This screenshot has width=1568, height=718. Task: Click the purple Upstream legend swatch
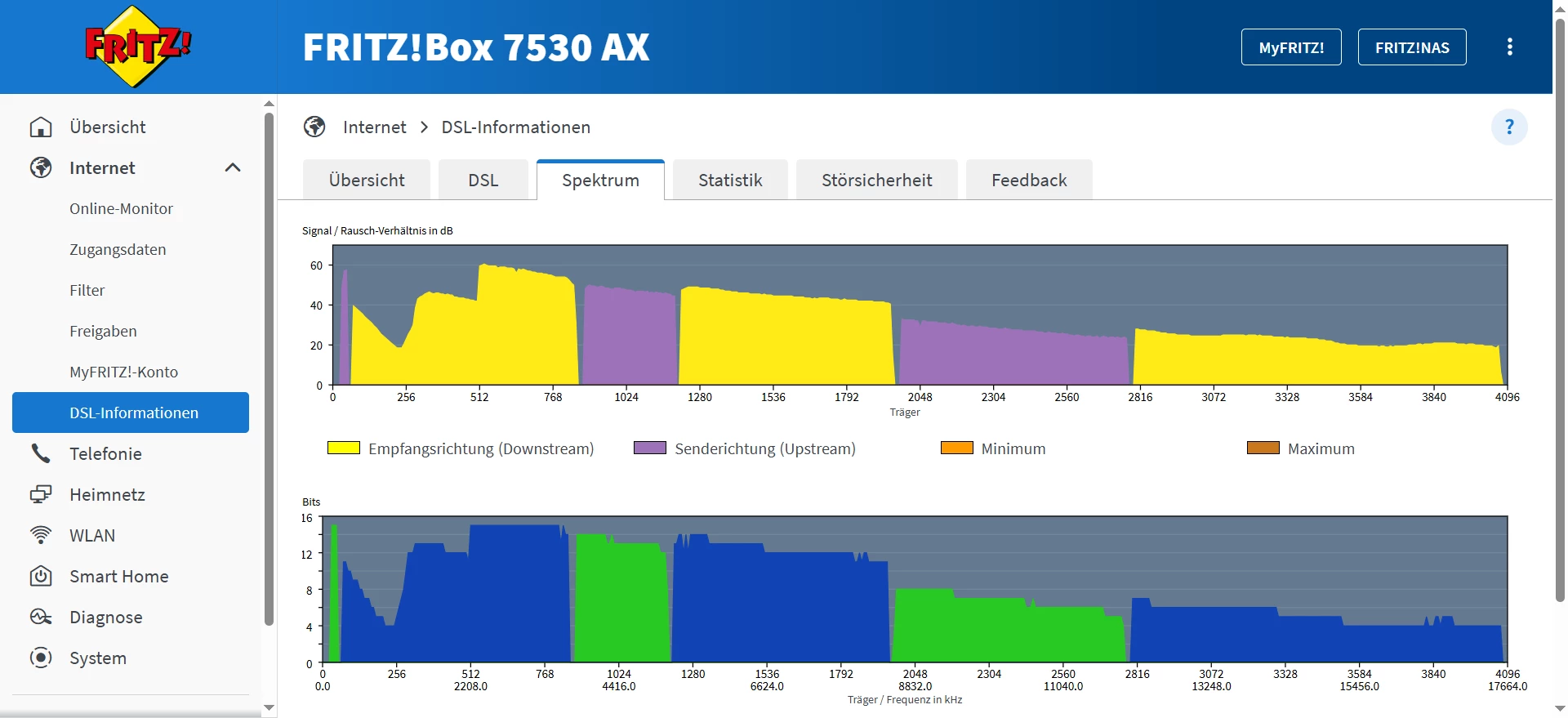(x=650, y=448)
